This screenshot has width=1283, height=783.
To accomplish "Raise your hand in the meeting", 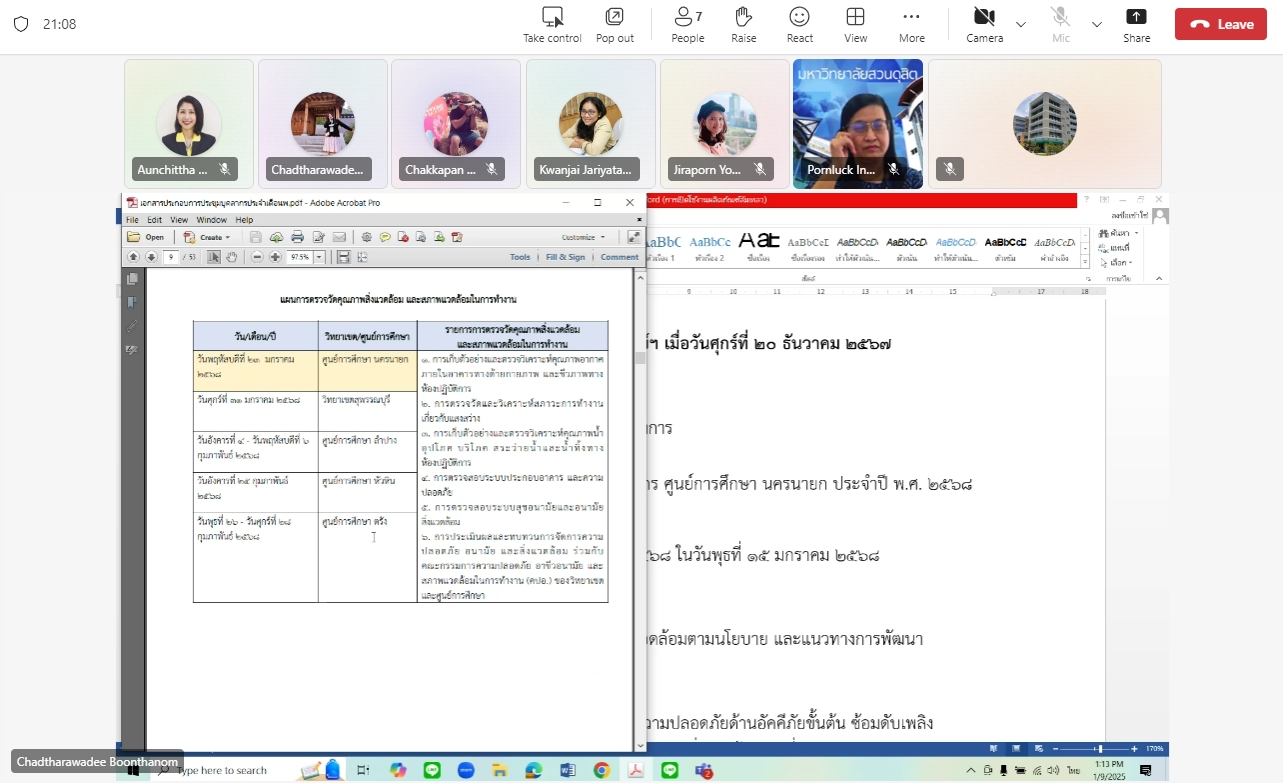I will tap(743, 25).
